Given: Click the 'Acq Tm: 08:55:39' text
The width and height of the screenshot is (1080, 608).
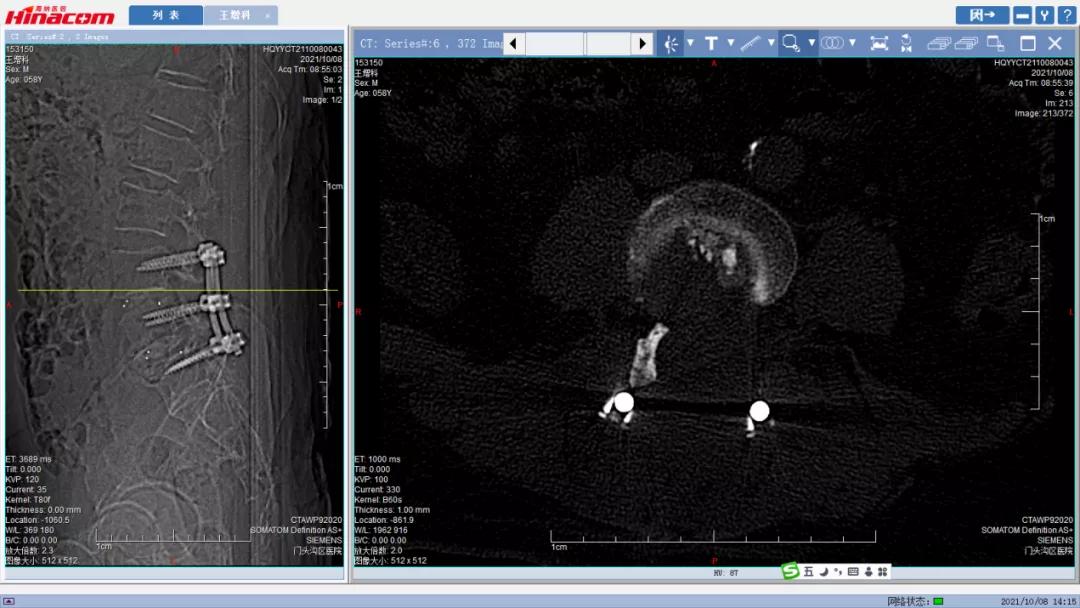Looking at the screenshot, I should point(1041,83).
